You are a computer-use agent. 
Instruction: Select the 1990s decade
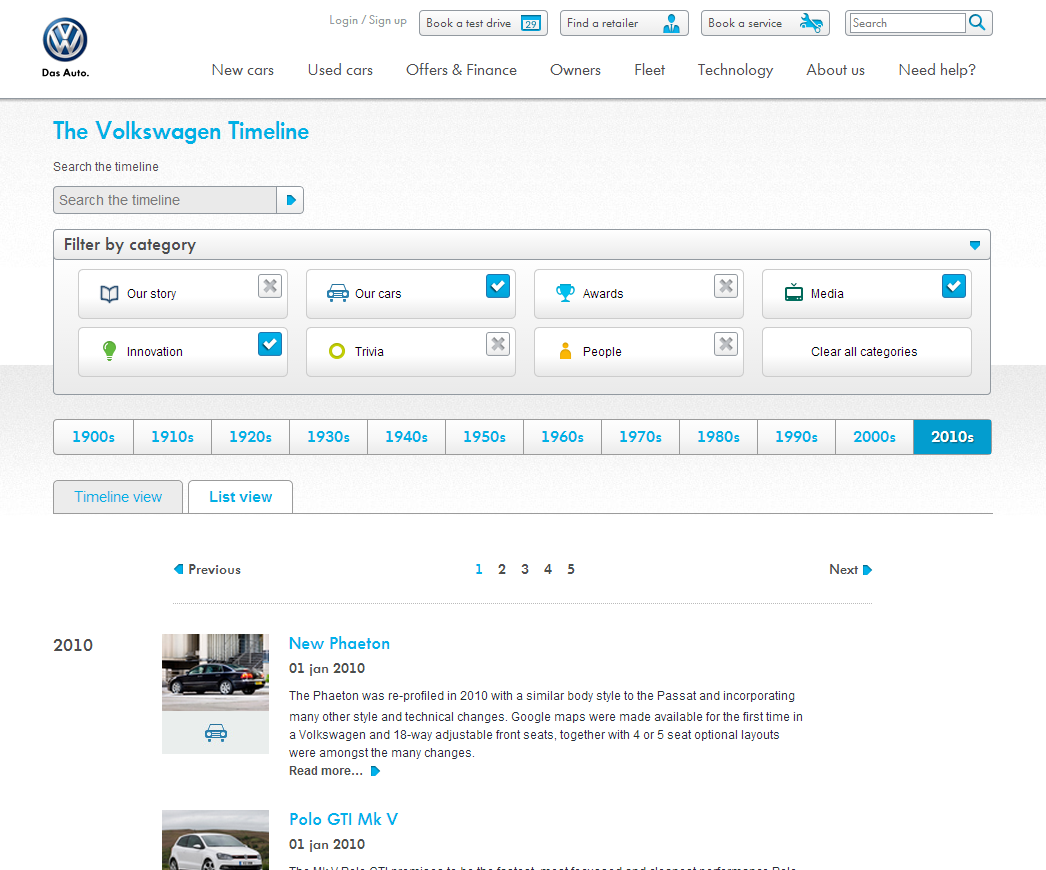click(797, 437)
